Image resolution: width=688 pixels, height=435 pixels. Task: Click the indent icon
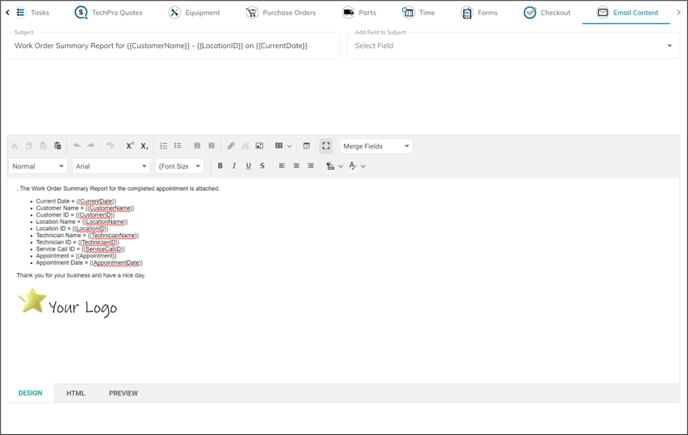(197, 146)
